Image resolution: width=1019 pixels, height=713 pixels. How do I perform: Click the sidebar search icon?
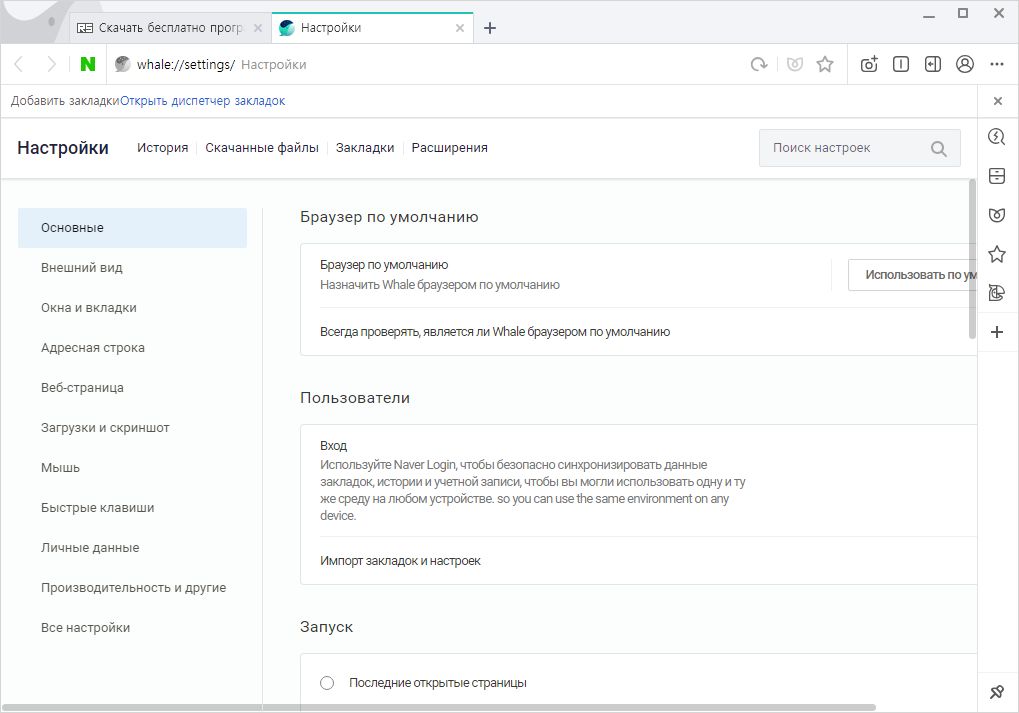(997, 137)
